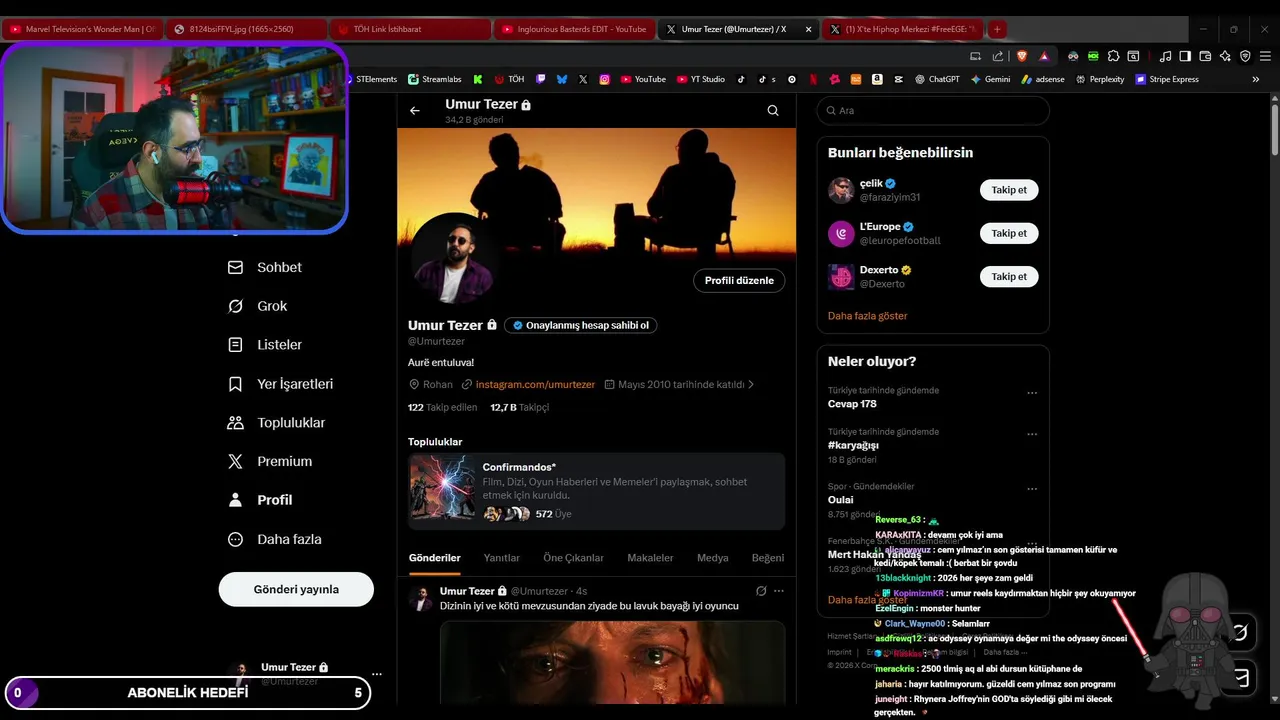Open Profil in the sidebar
Viewport: 1280px width, 720px height.
pyautogui.click(x=260, y=500)
